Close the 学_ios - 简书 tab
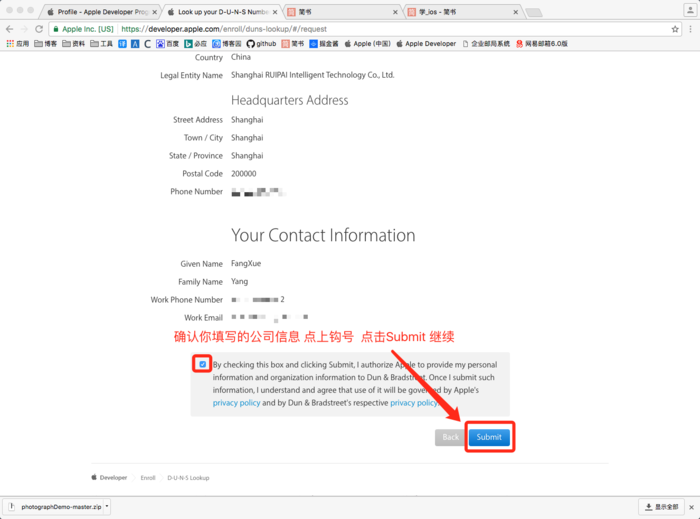 [516, 12]
